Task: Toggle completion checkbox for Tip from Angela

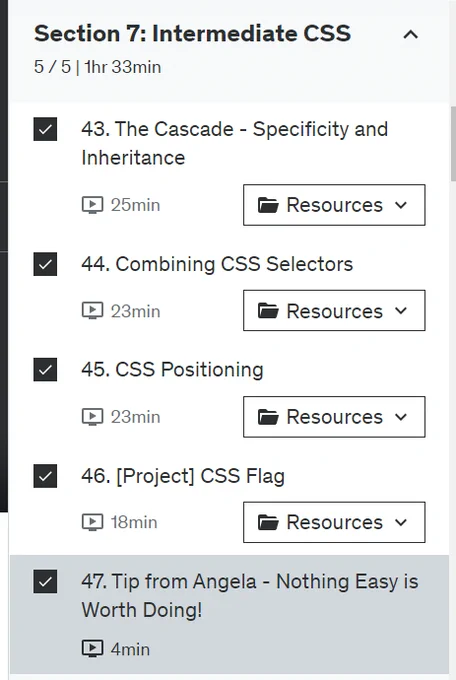Action: coord(45,582)
